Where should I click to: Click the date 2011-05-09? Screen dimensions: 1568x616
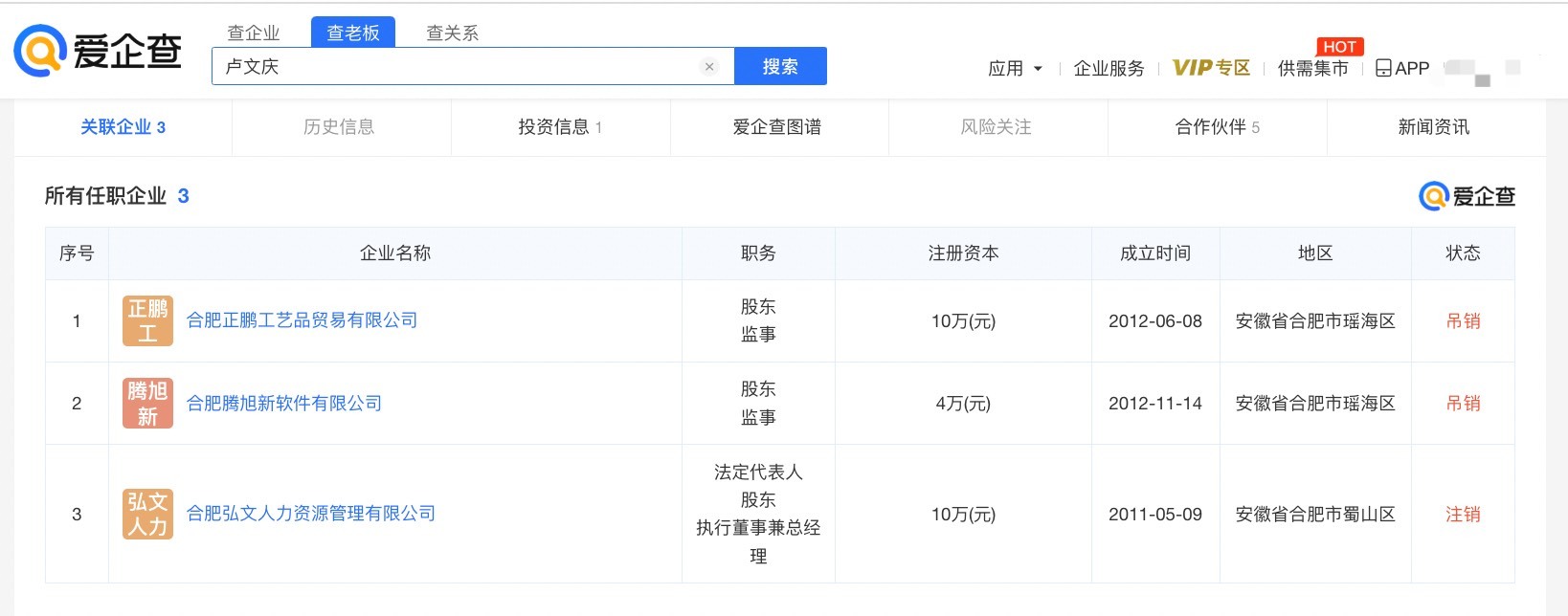click(x=1155, y=515)
